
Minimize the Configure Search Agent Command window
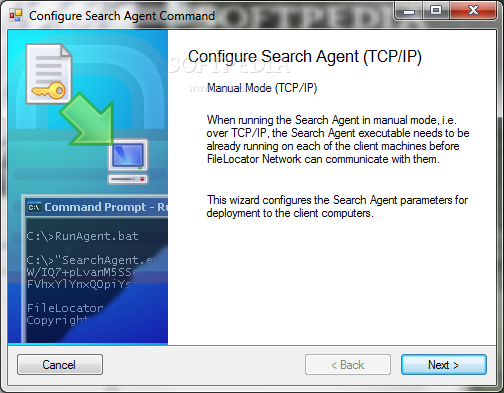409,11
